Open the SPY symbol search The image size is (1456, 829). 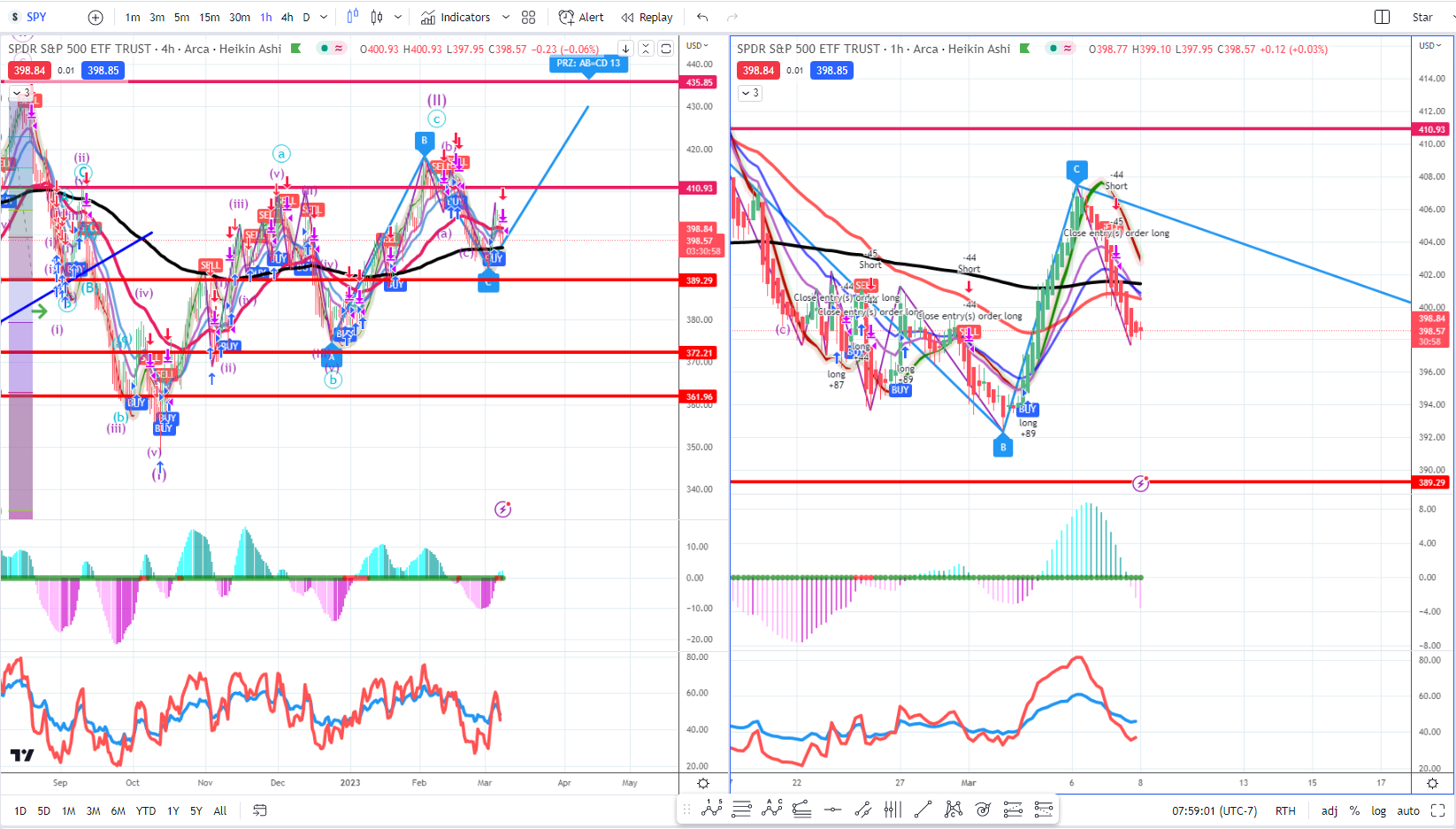36,17
